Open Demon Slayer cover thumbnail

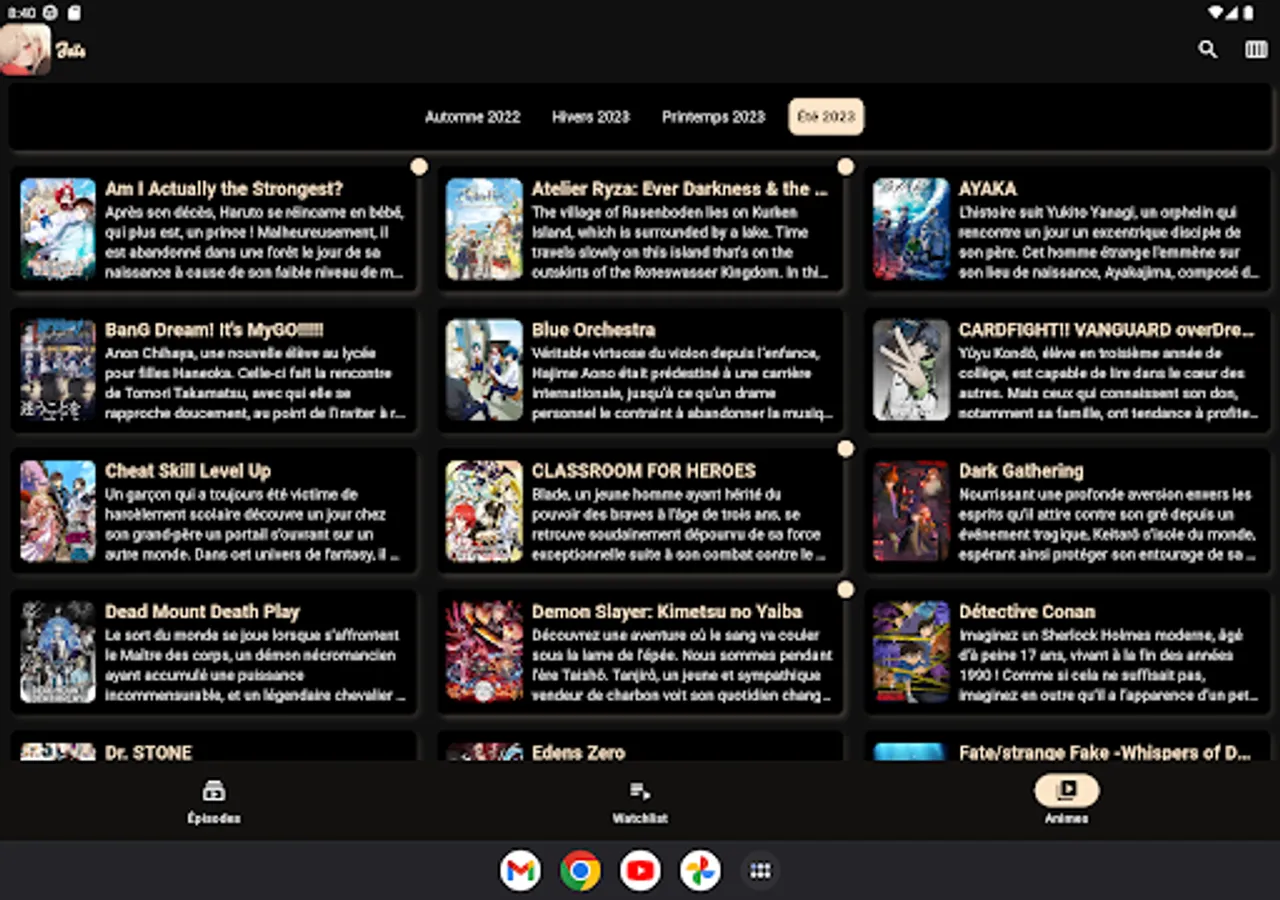pyautogui.click(x=484, y=652)
